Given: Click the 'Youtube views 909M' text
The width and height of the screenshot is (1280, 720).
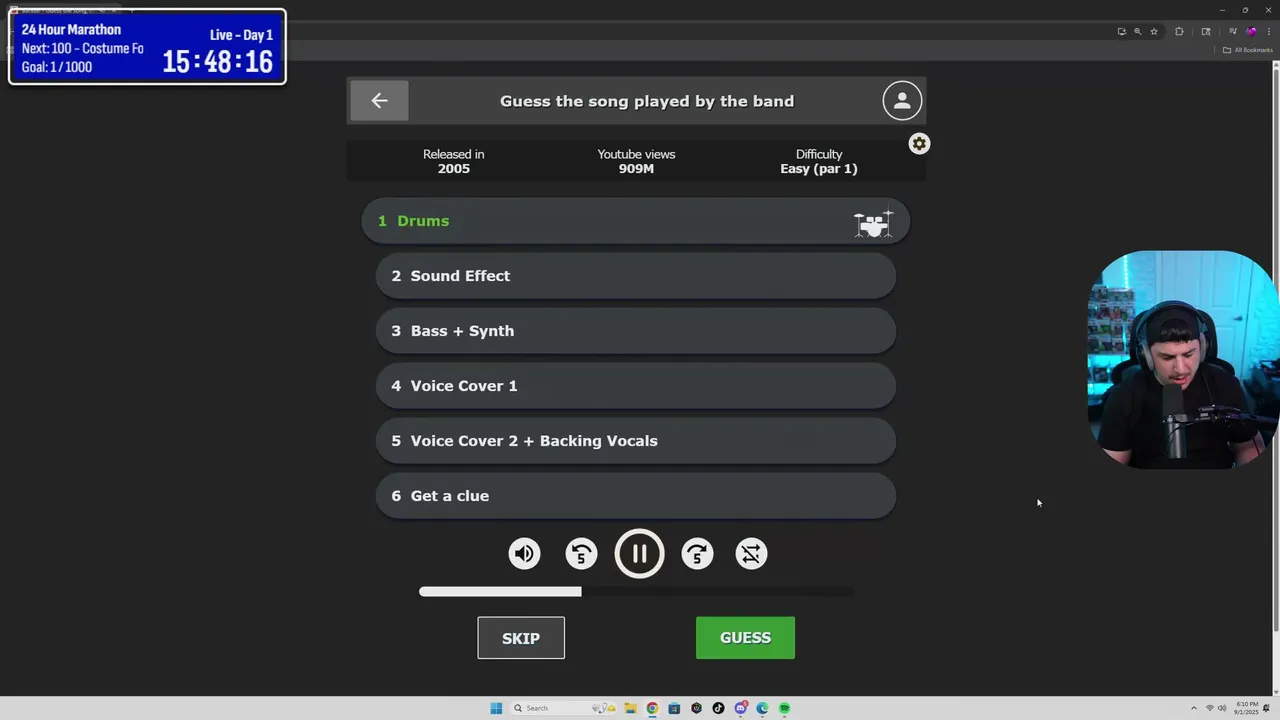Looking at the screenshot, I should 636,161.
